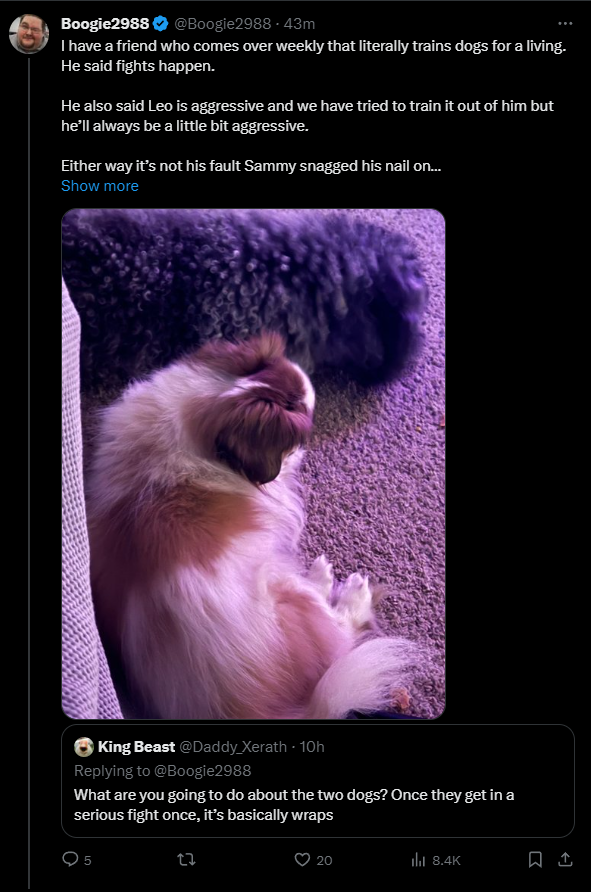Click the 10h timestamp in quoted post
Image resolution: width=591 pixels, height=892 pixels.
(312, 747)
